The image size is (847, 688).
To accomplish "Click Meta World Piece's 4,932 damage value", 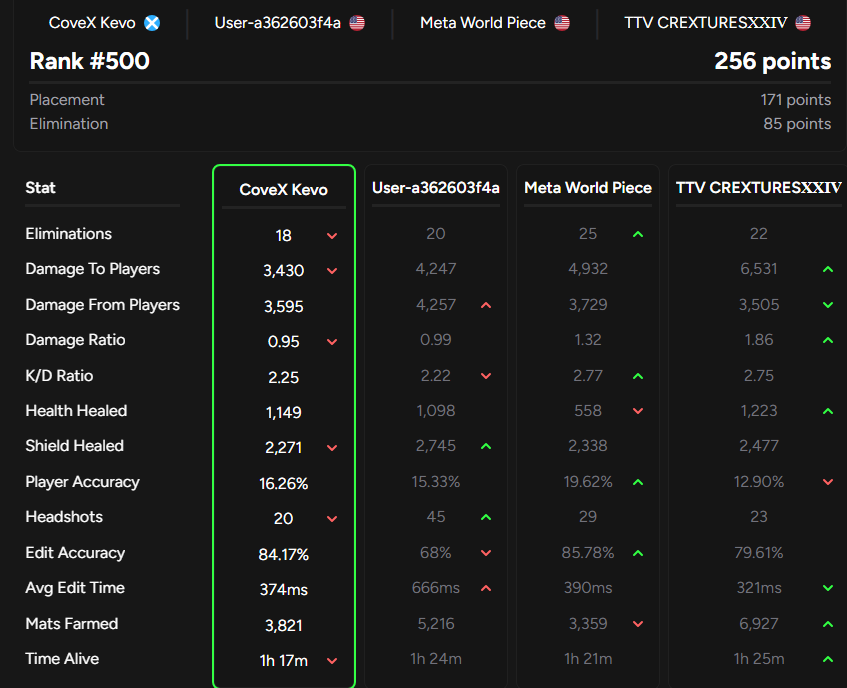I will 588,269.
